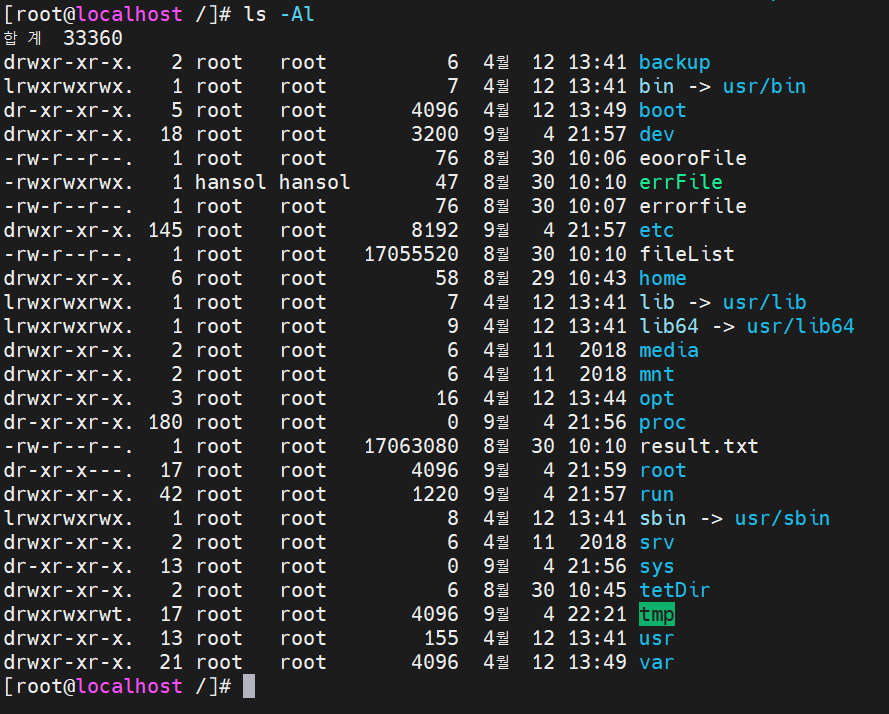
Task: Select the 'opt' directory name
Action: point(657,398)
